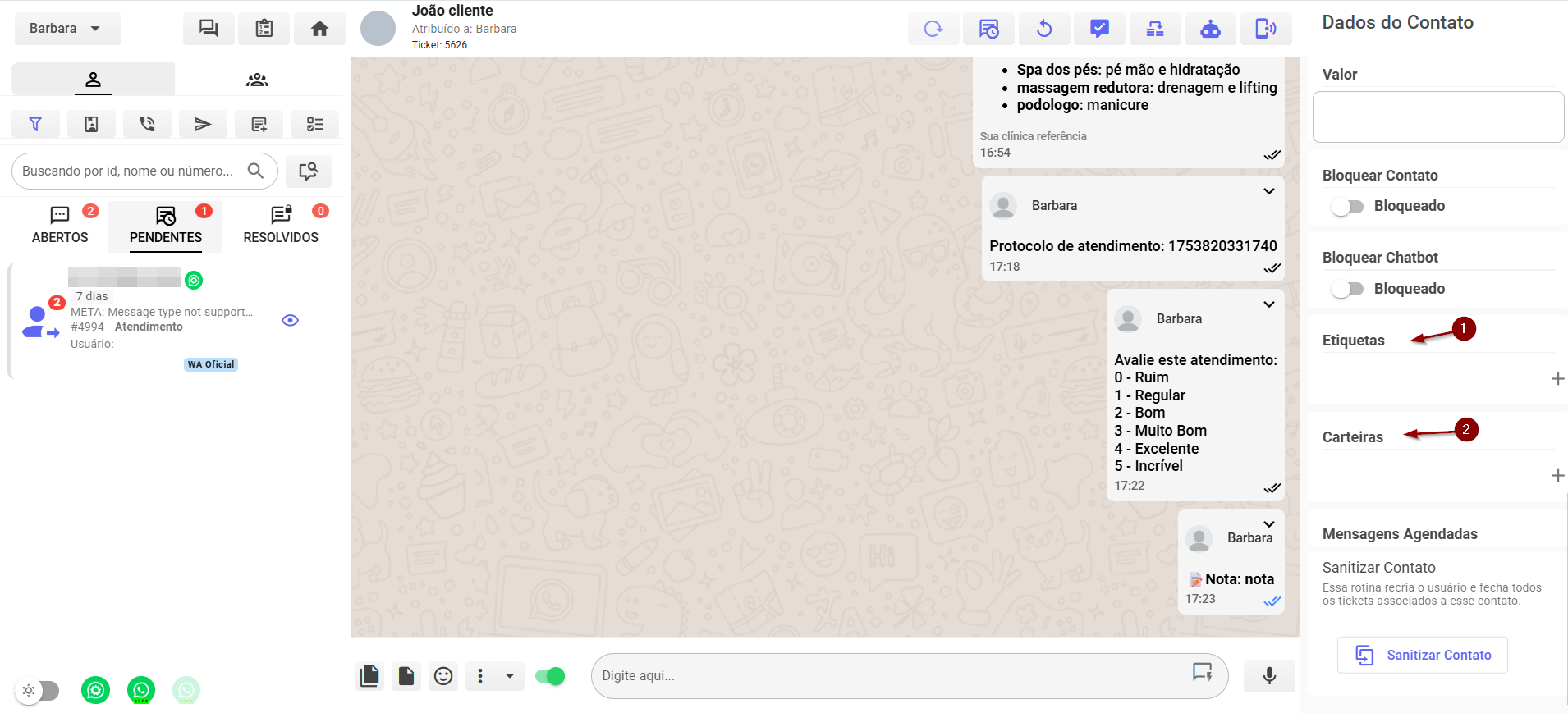Click the home icon button
Screen dimensions: 1568x713
[x=319, y=29]
